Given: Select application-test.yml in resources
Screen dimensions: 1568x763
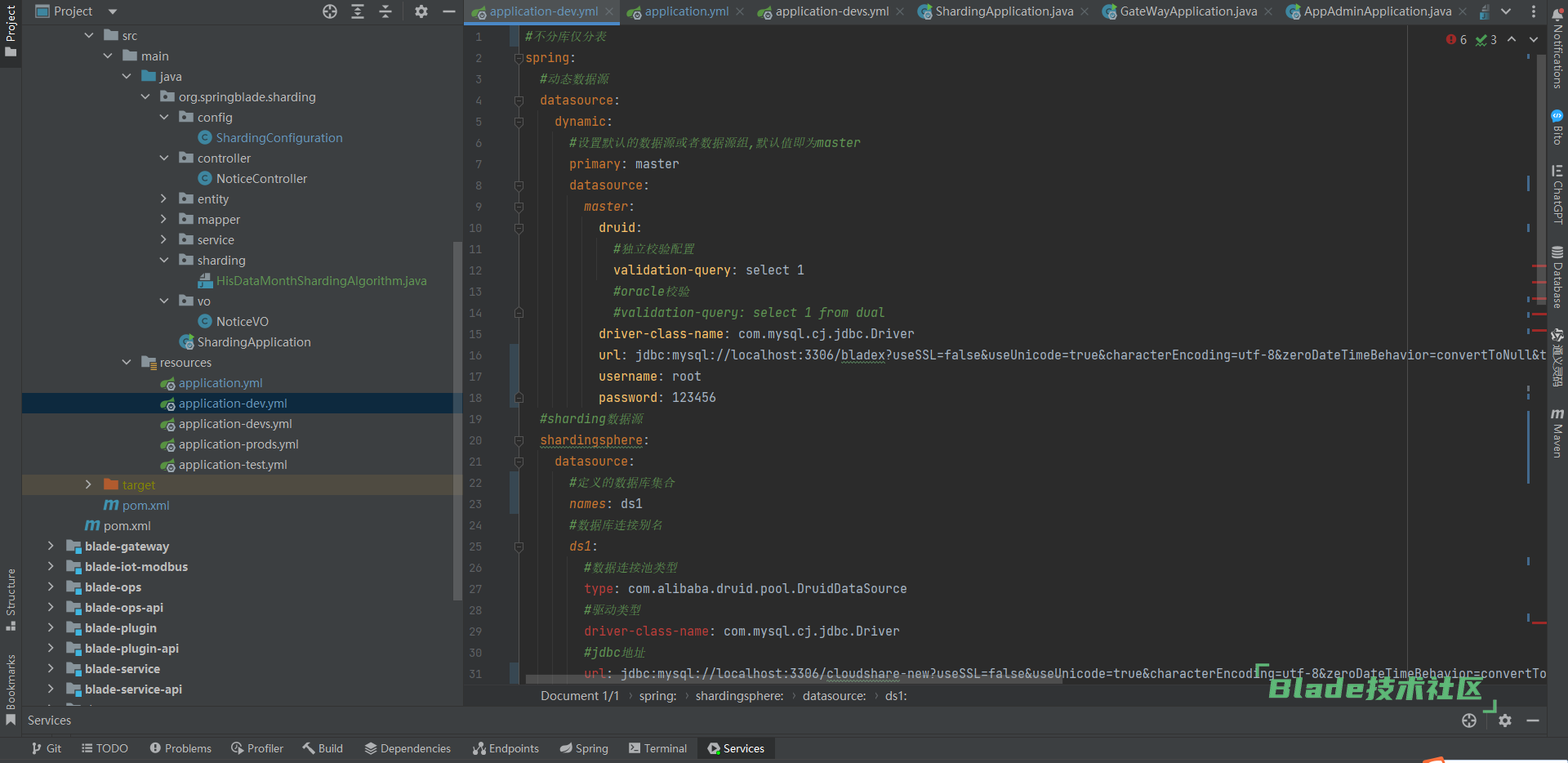Looking at the screenshot, I should coord(233,464).
